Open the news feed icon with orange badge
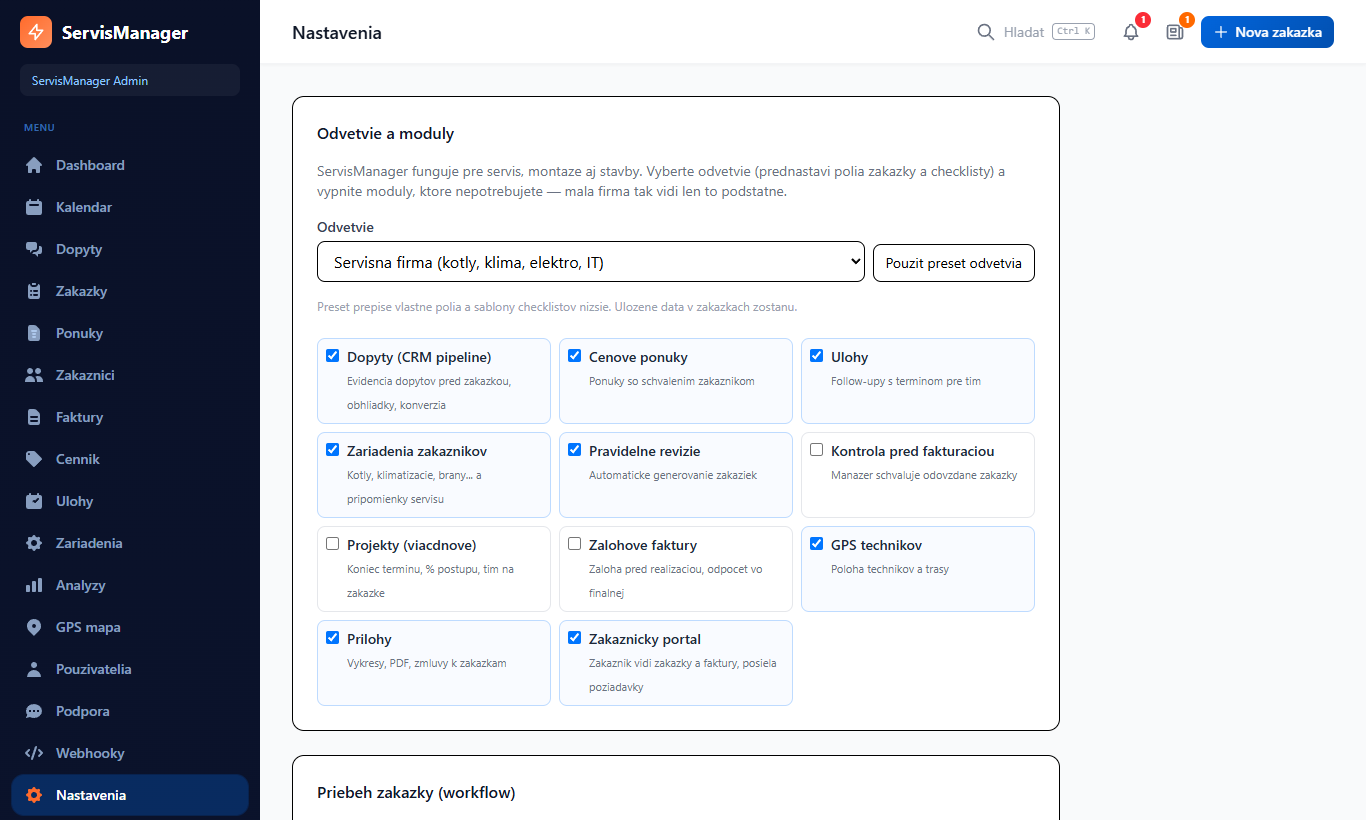This screenshot has height=820, width=1366. pos(1175,32)
